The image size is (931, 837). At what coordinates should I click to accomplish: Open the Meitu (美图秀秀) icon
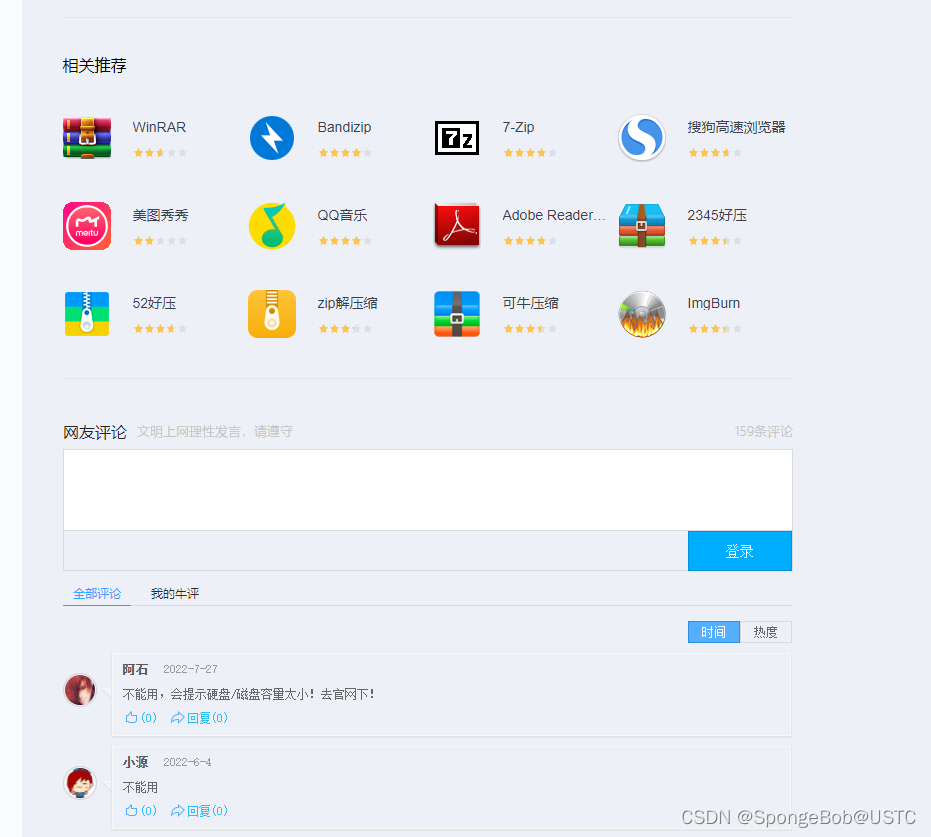pos(87,226)
